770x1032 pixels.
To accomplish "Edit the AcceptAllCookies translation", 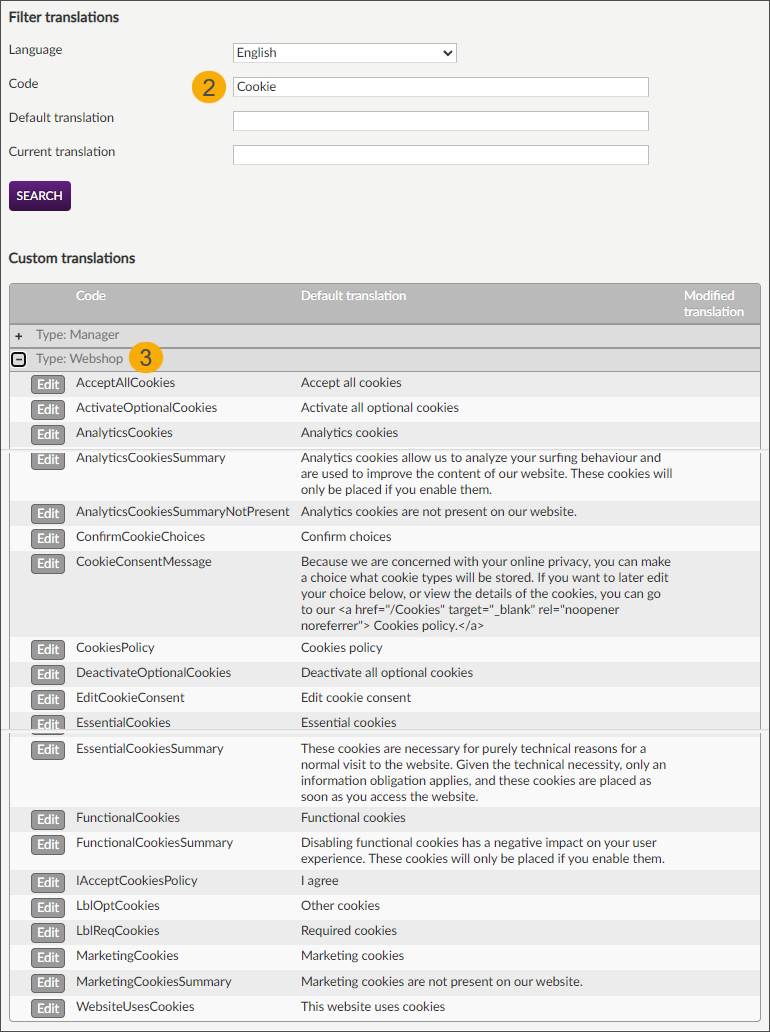I will coord(48,384).
